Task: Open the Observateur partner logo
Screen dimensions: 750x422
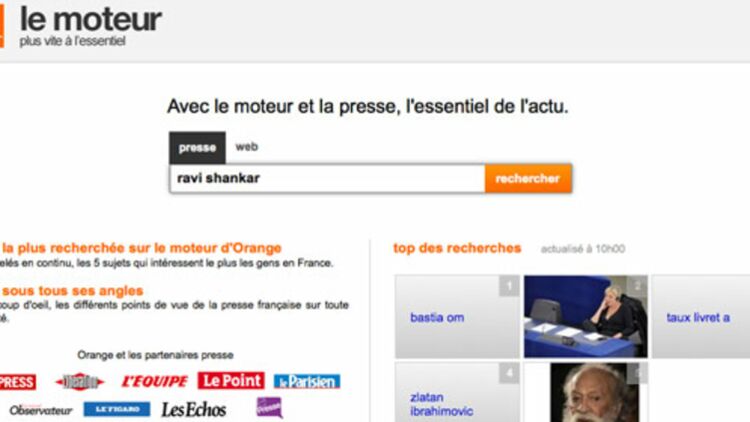Action: (x=41, y=410)
